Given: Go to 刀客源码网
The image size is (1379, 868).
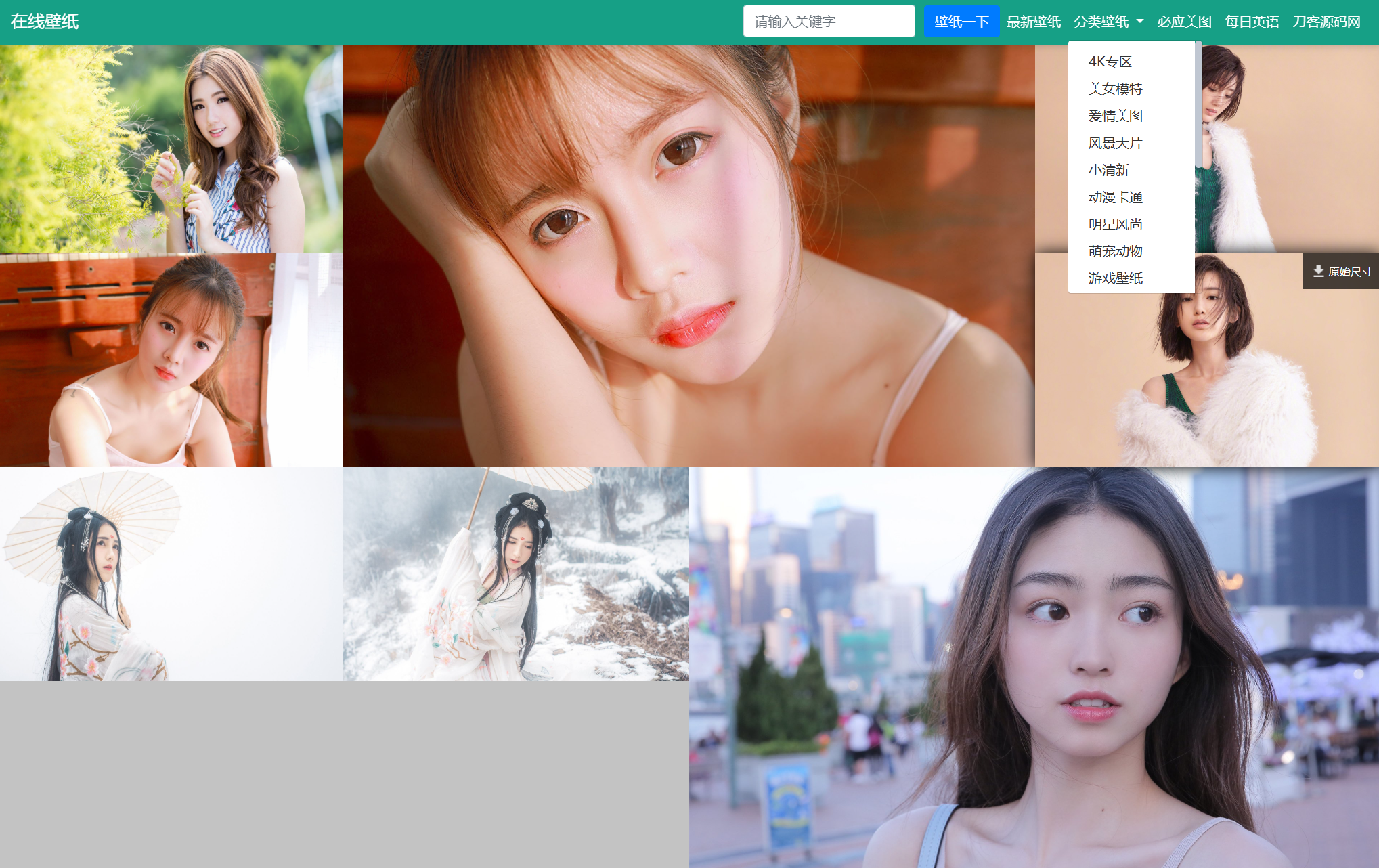Looking at the screenshot, I should (x=1328, y=21).
